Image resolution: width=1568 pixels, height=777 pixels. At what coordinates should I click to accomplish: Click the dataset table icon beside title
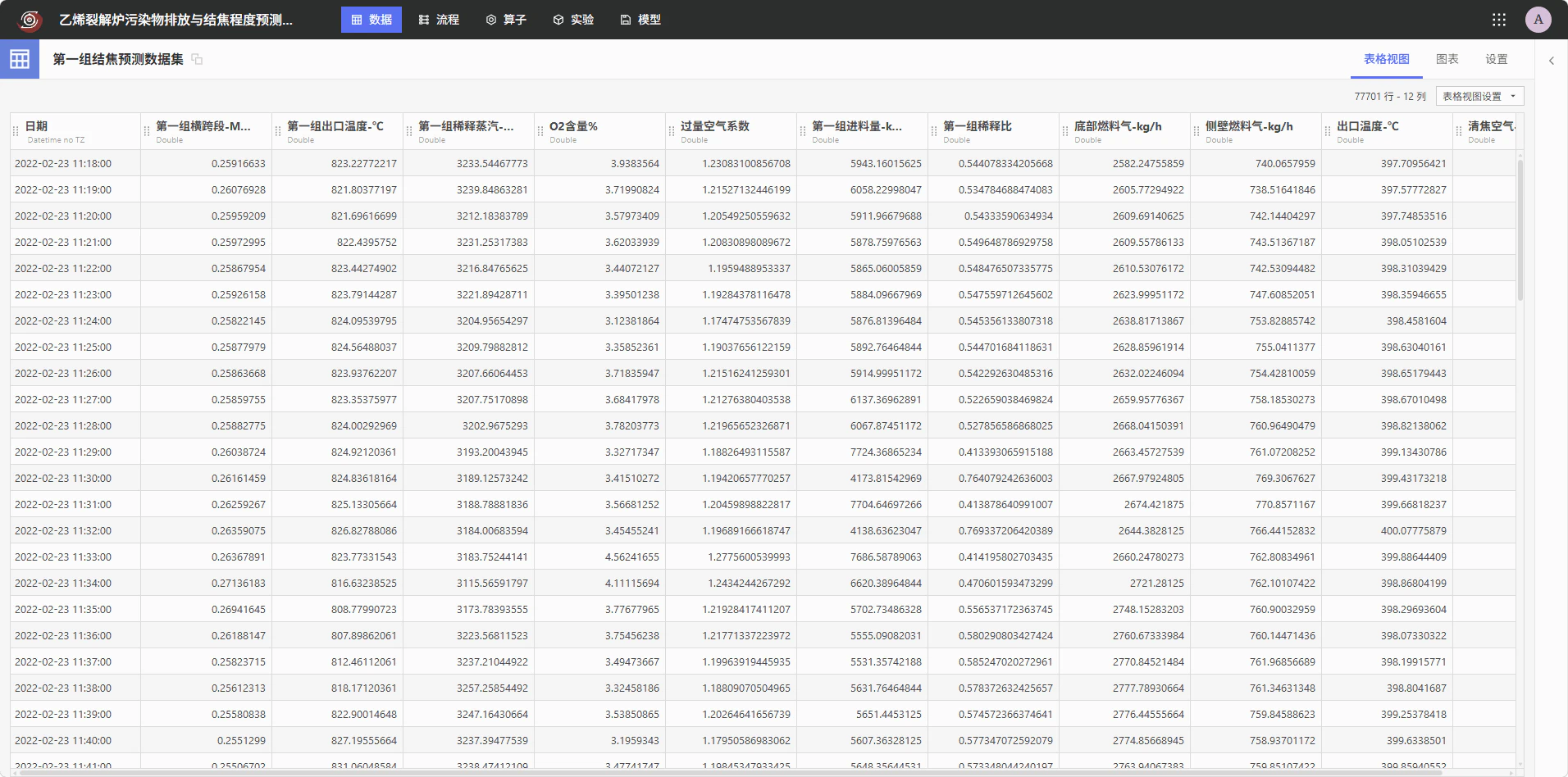[20, 59]
